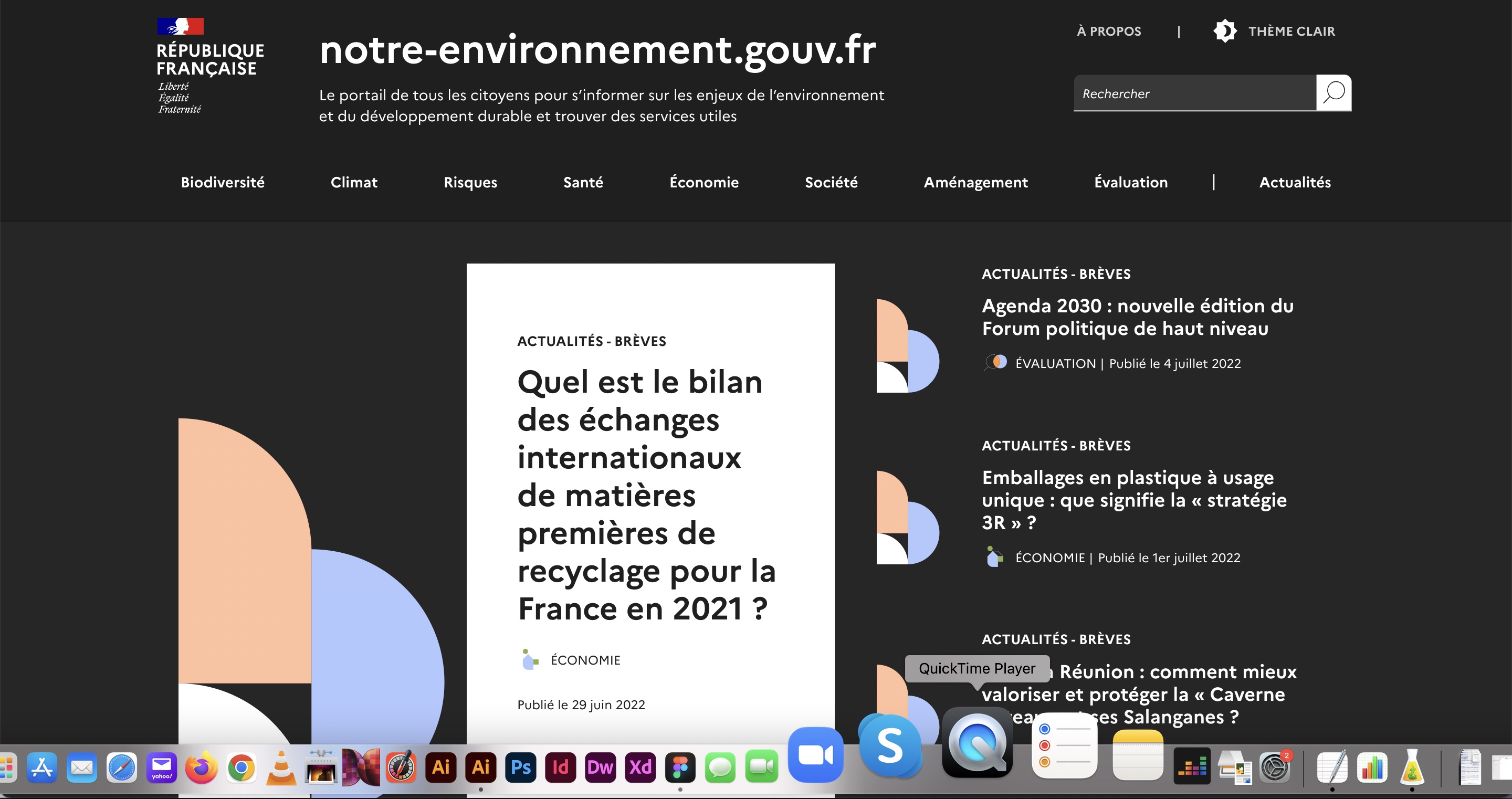Click the thumbnail beside the Emballages en plastique article

tap(907, 517)
